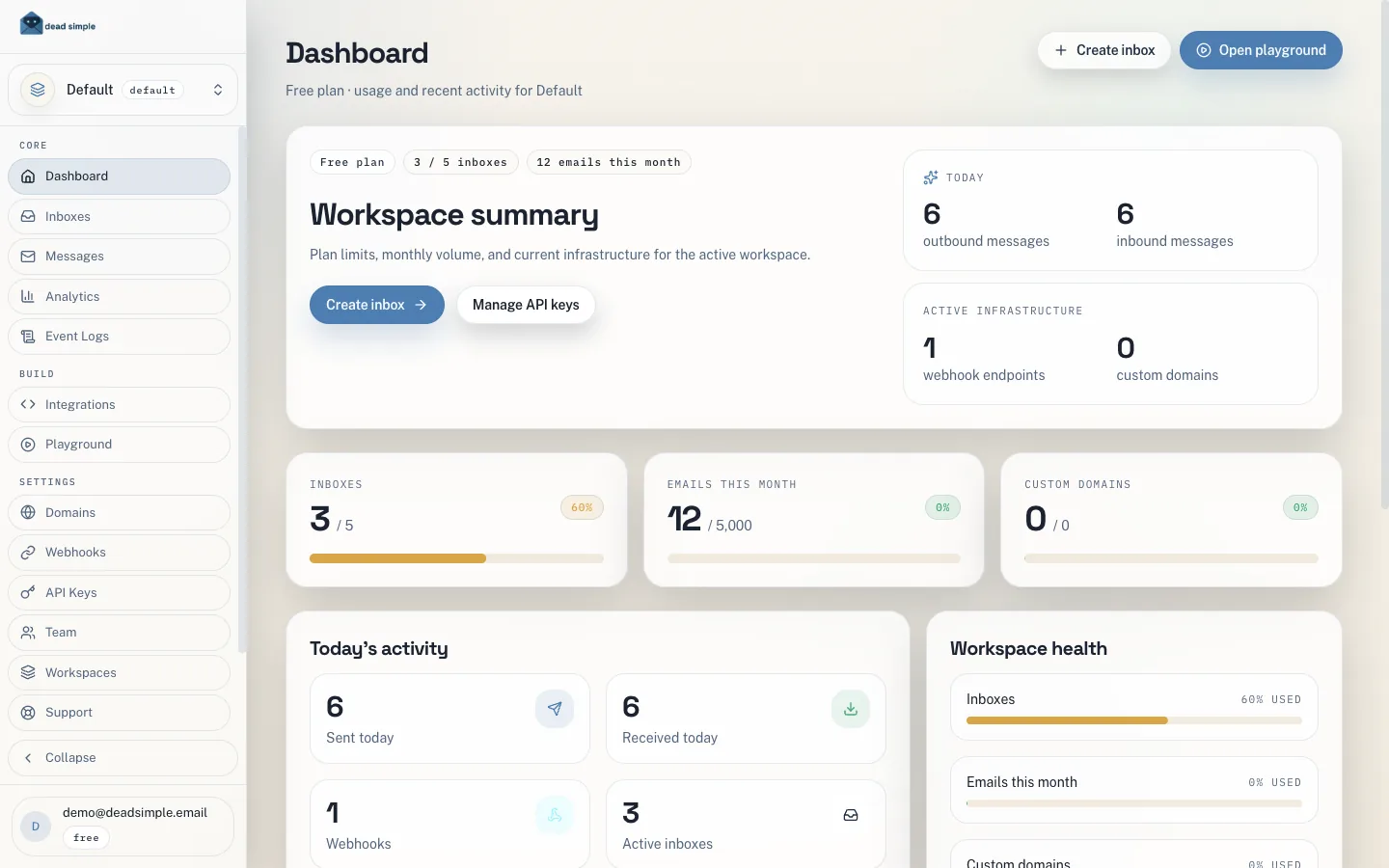Click the dead simple logo
This screenshot has height=868, width=1389.
(58, 23)
